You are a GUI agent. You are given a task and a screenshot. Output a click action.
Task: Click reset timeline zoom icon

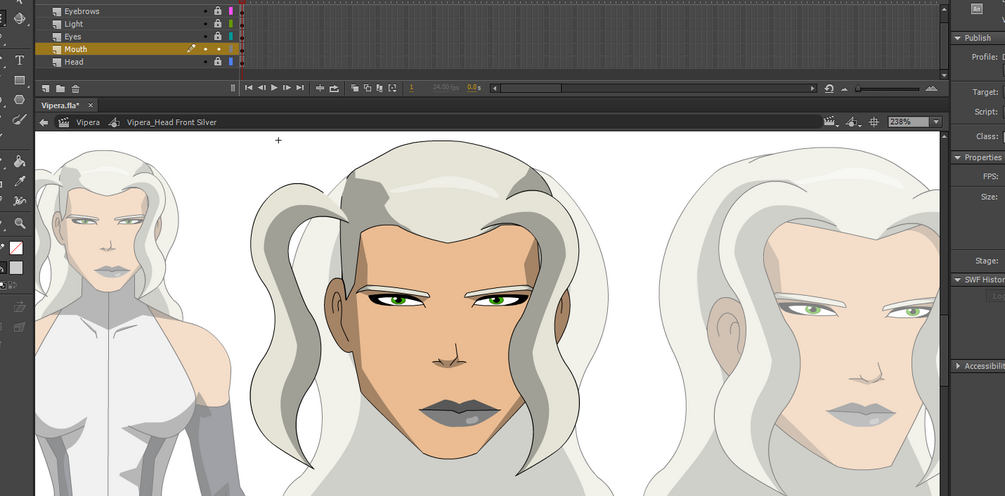tap(829, 89)
